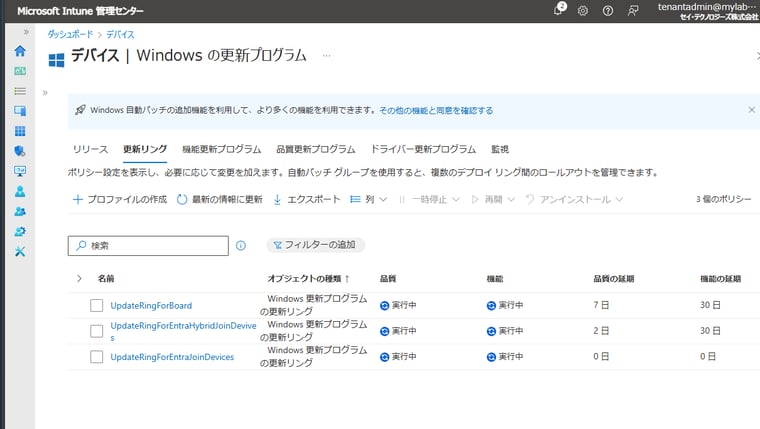Open その他の機能と同意を確認する link
760x429 pixels.
[436, 111]
